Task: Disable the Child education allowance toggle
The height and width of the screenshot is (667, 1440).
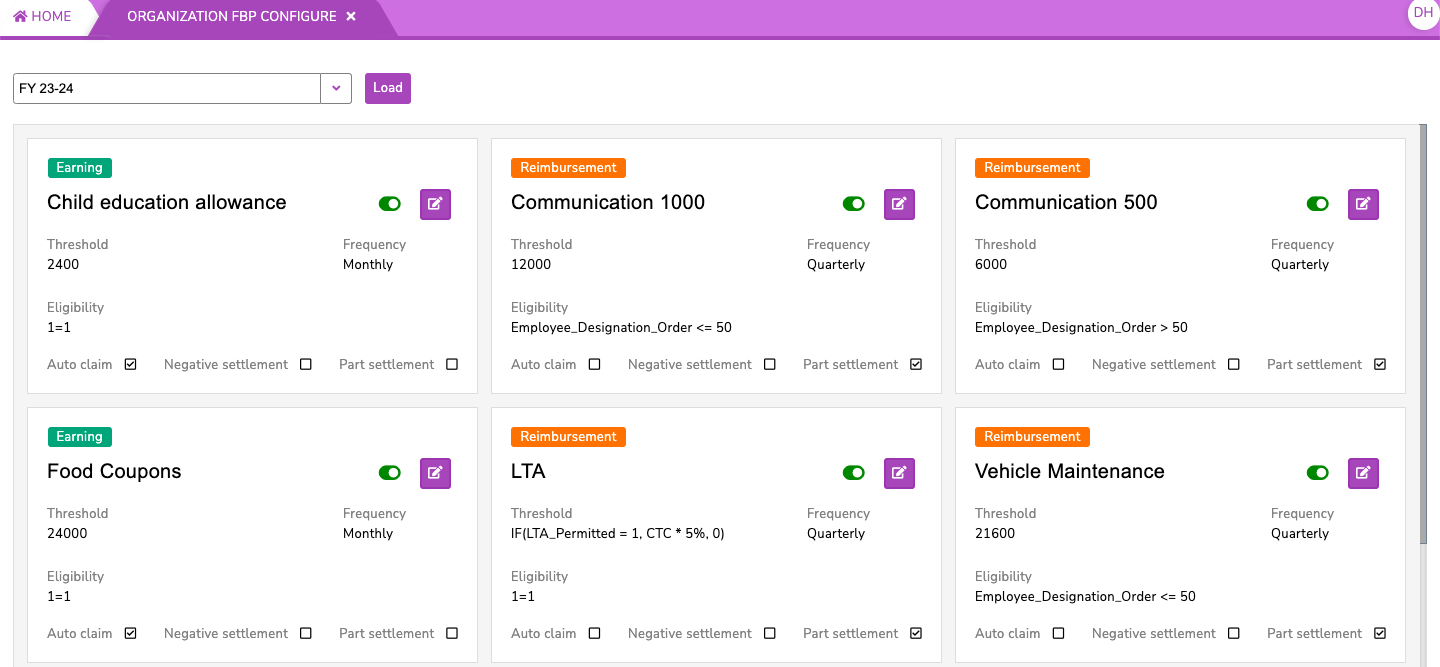Action: (390, 204)
